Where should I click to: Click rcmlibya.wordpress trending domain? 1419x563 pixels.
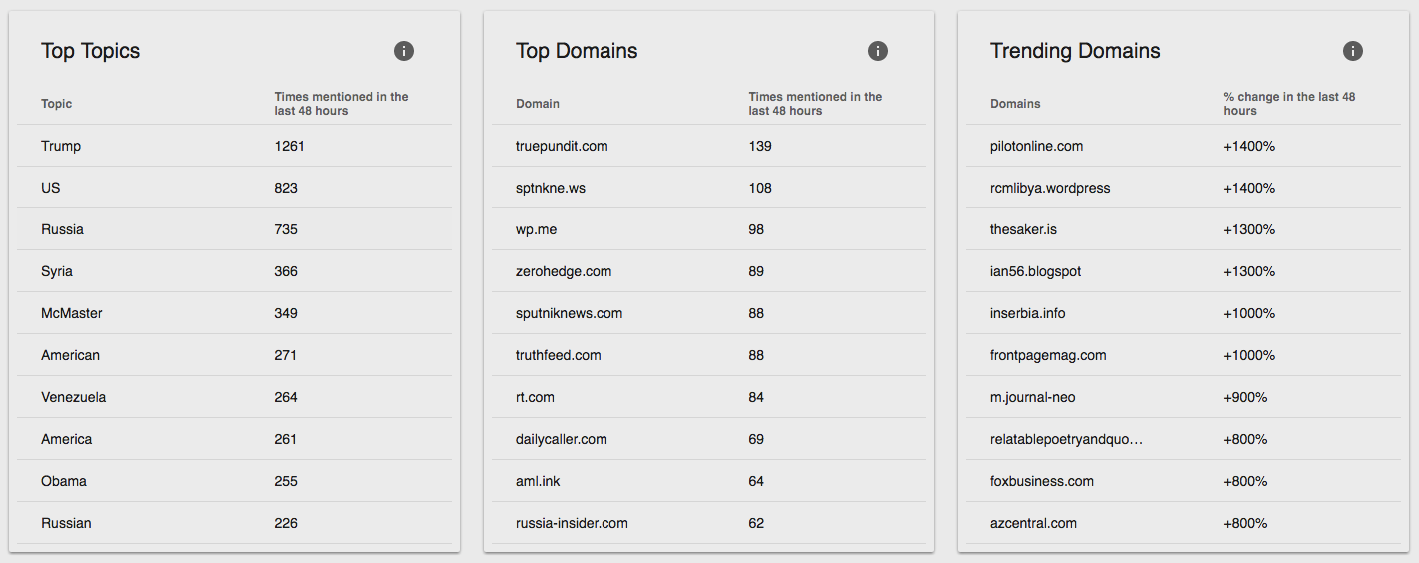[1050, 188]
